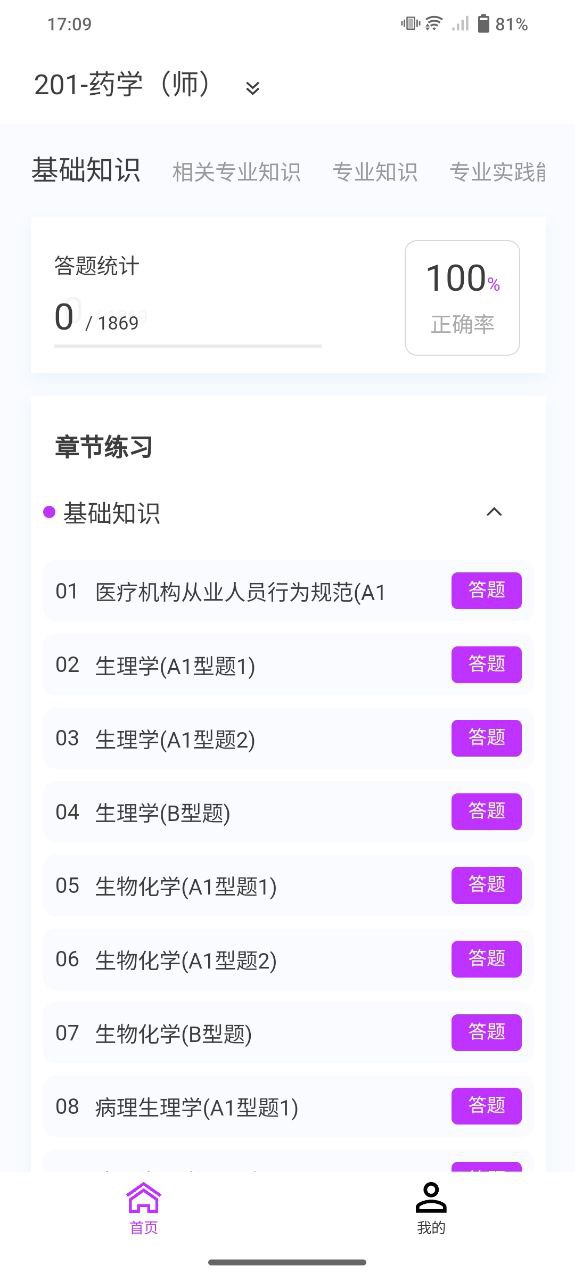Tap the vibrate mode status icon
Viewport: 575px width, 1280px height.
(x=411, y=24)
